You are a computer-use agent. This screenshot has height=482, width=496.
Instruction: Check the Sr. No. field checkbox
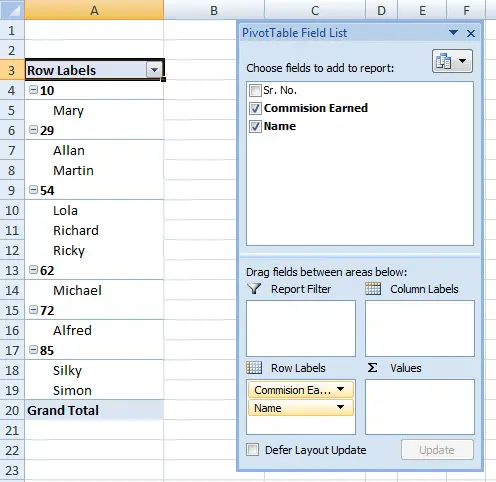click(x=255, y=90)
